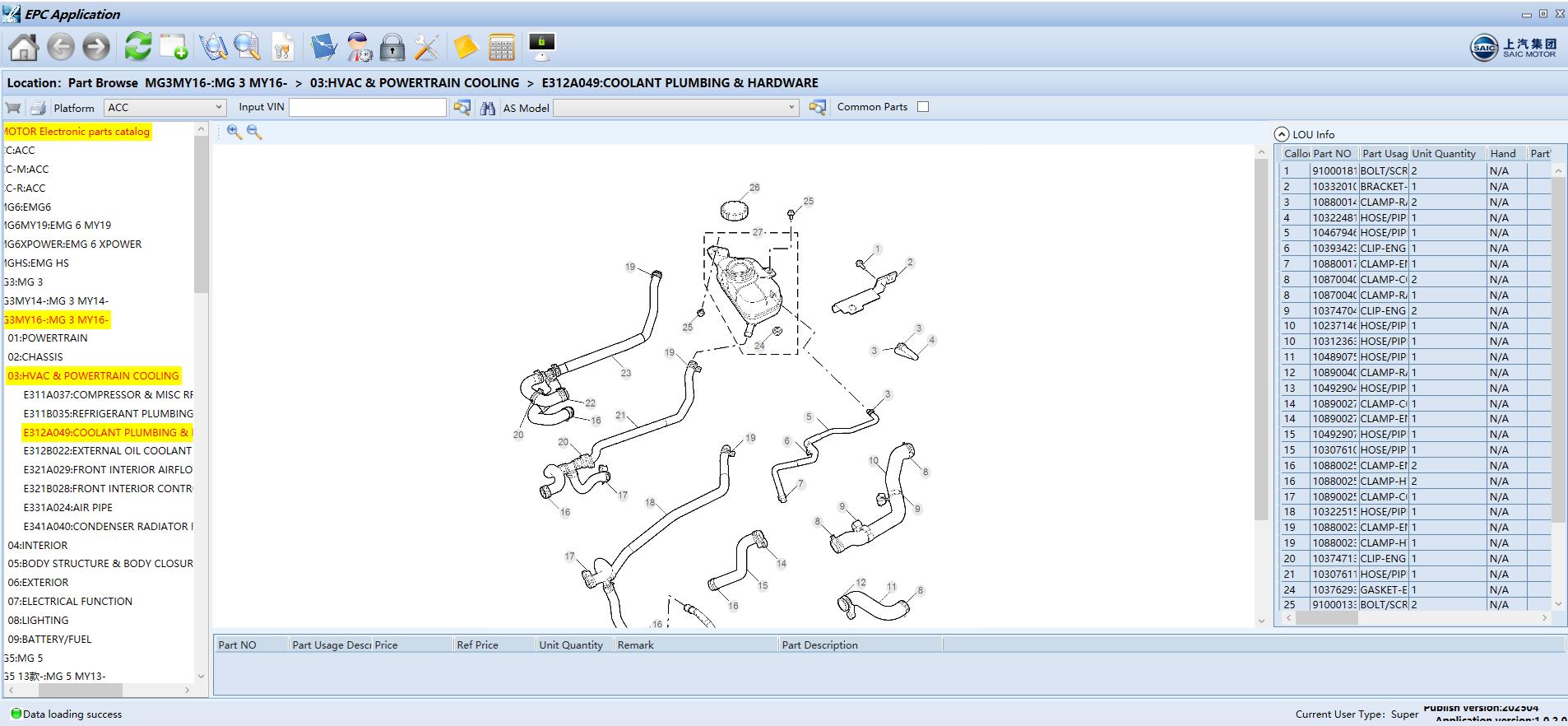Screen dimensions: 1568x726
Task: Open the user settings person icon
Action: tap(359, 47)
